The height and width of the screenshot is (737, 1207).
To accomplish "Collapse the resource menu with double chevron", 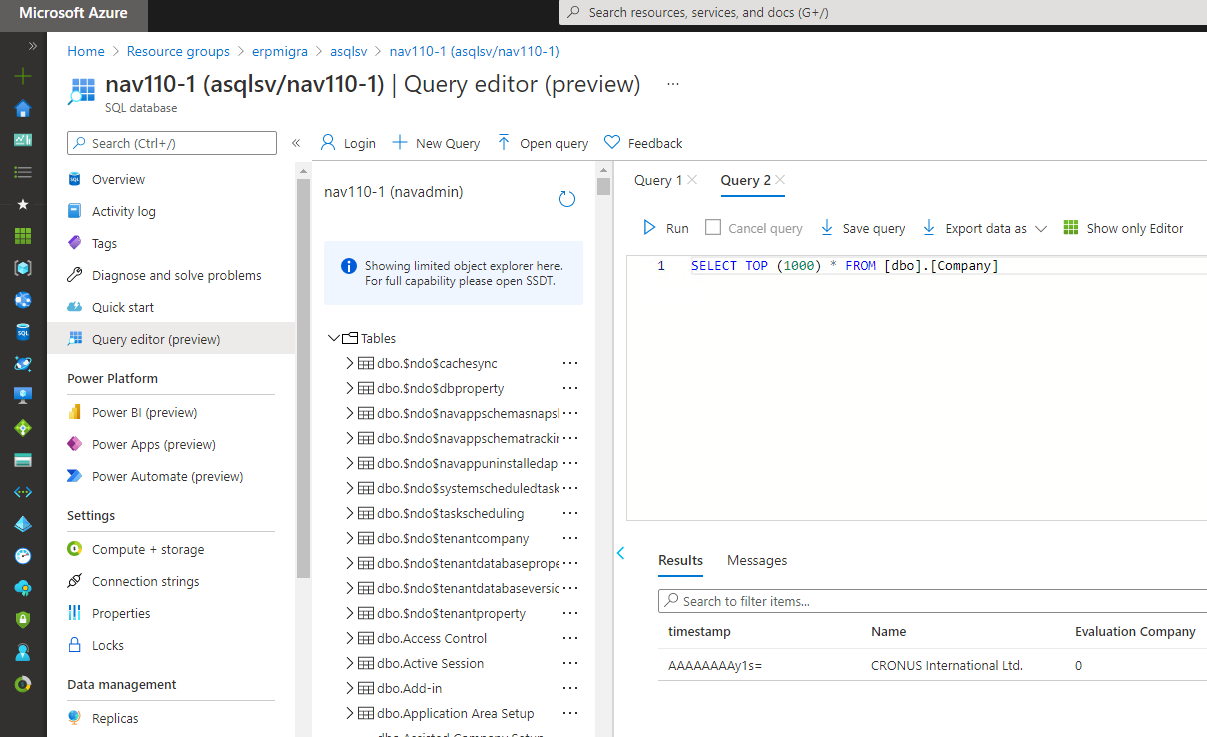I will tap(296, 143).
